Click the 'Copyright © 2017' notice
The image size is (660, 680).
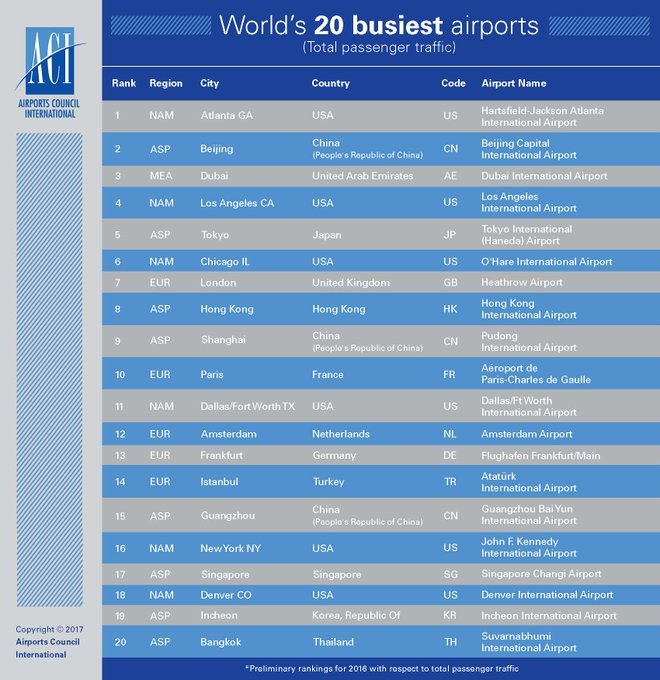49,629
